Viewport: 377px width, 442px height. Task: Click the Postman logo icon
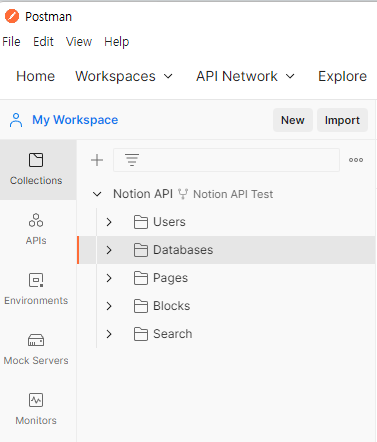[x=12, y=16]
